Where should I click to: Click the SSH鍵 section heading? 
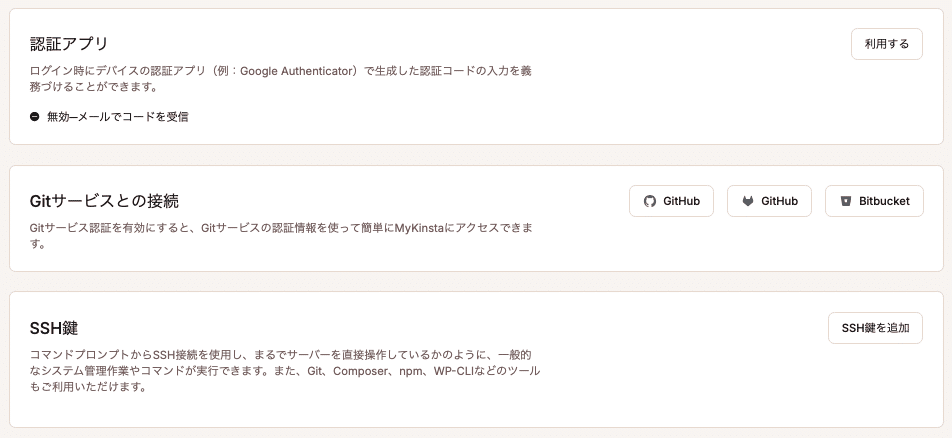point(54,328)
